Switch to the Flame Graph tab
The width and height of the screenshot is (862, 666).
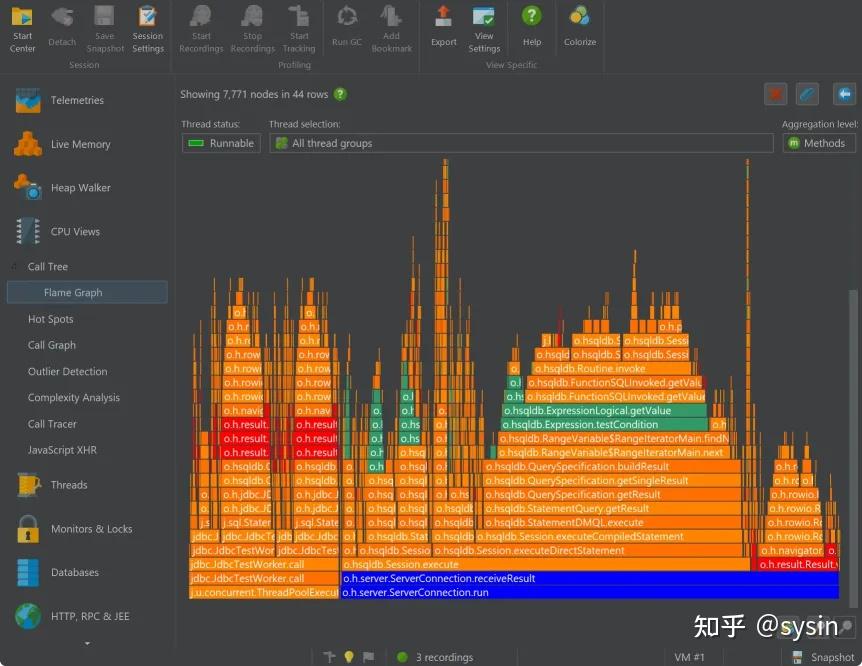click(x=74, y=292)
